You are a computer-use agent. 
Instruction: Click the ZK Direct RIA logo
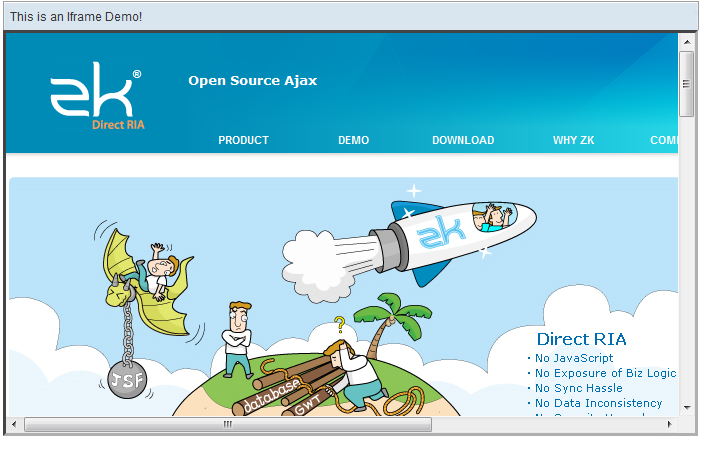(97, 96)
